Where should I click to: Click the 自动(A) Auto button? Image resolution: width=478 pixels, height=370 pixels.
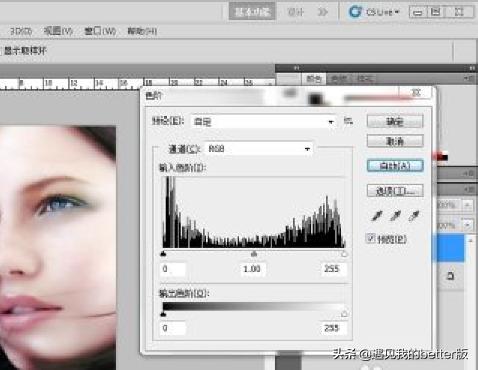[x=395, y=166]
